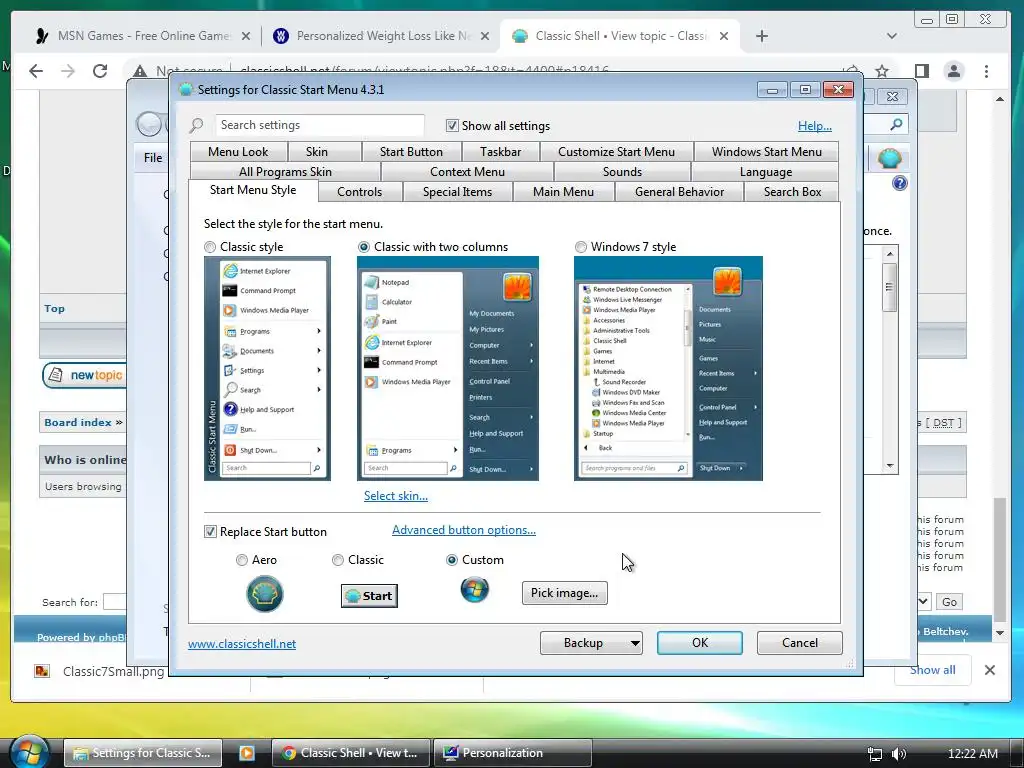The width and height of the screenshot is (1024, 768).
Task: Click the Windows Start orb on taskbar
Action: (x=29, y=751)
